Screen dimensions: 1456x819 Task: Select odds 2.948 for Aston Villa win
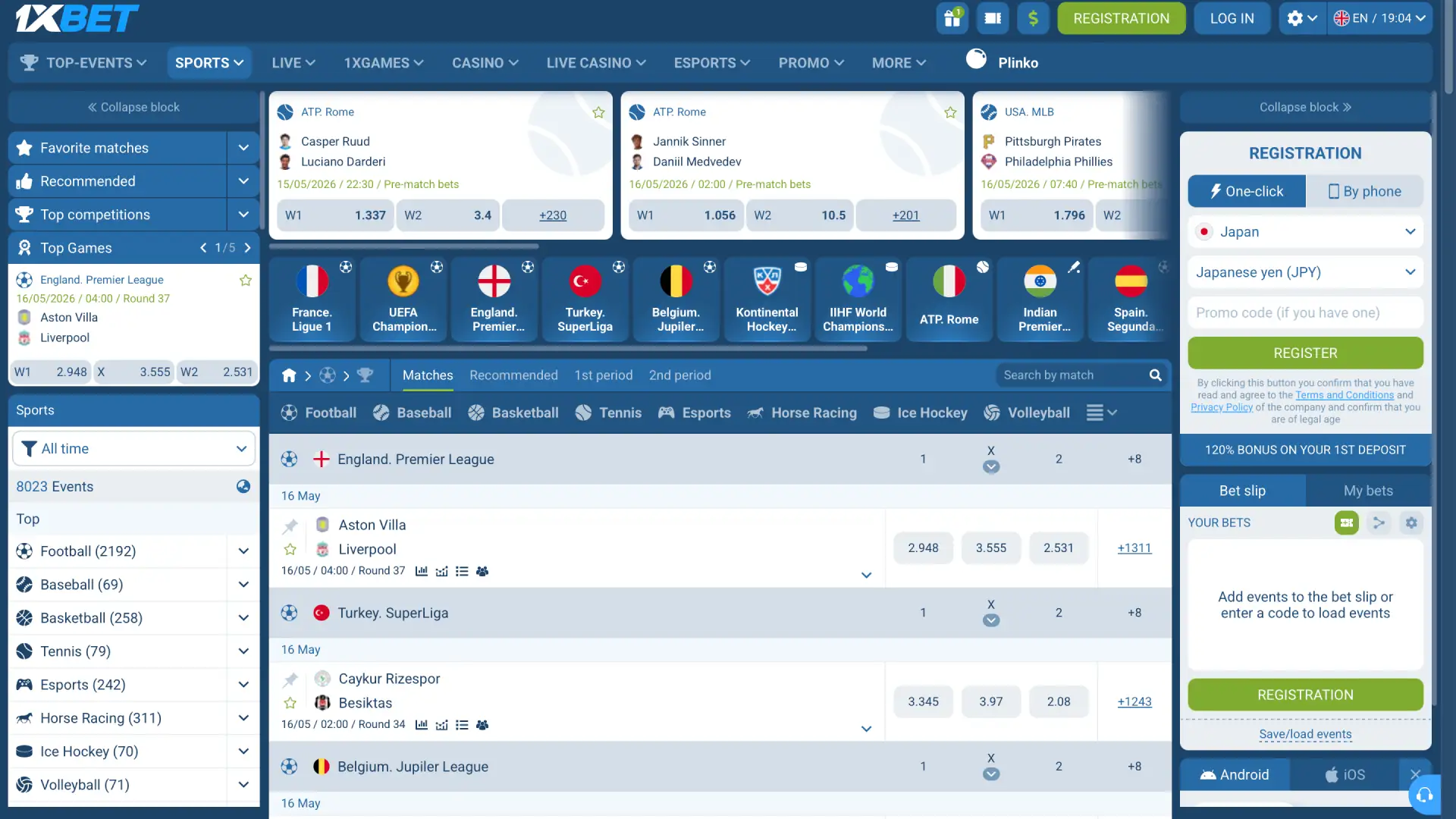pos(923,548)
